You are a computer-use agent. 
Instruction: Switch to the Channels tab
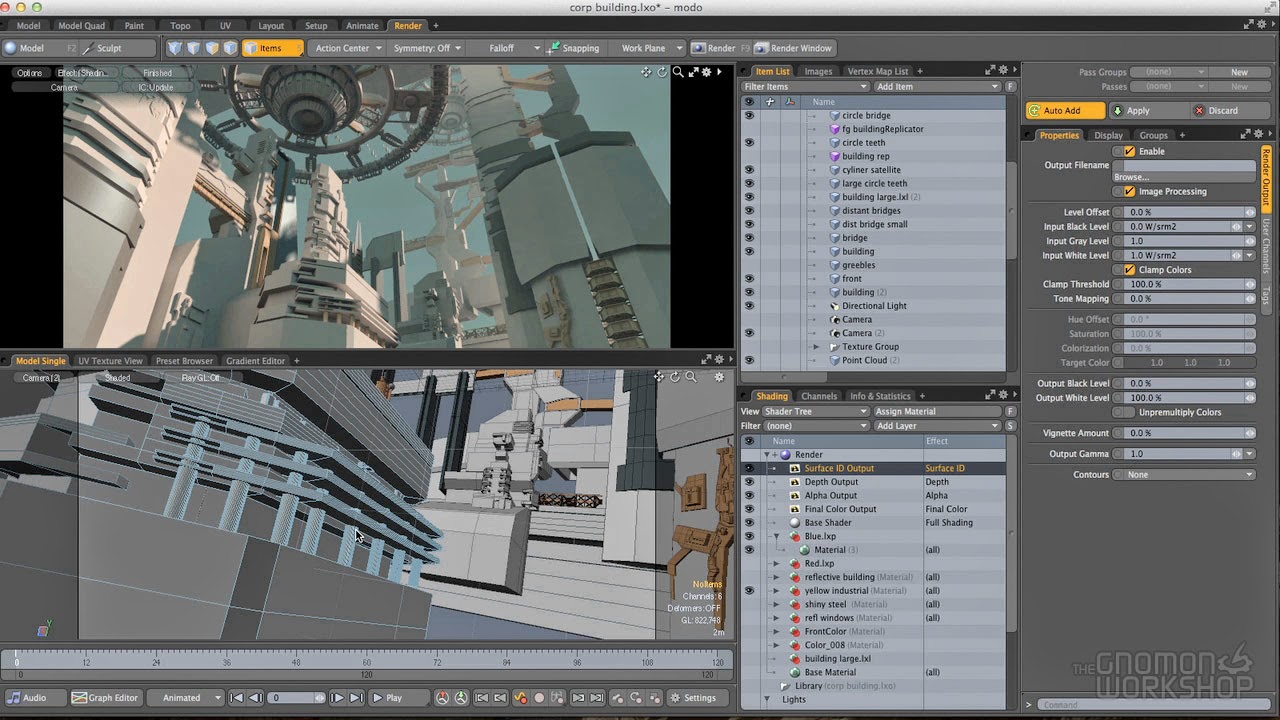click(x=819, y=395)
